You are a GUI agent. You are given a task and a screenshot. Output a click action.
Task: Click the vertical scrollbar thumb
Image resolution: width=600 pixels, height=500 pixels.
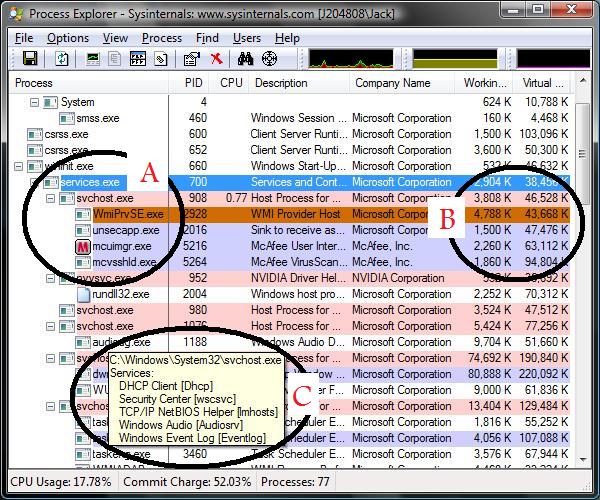point(583,153)
